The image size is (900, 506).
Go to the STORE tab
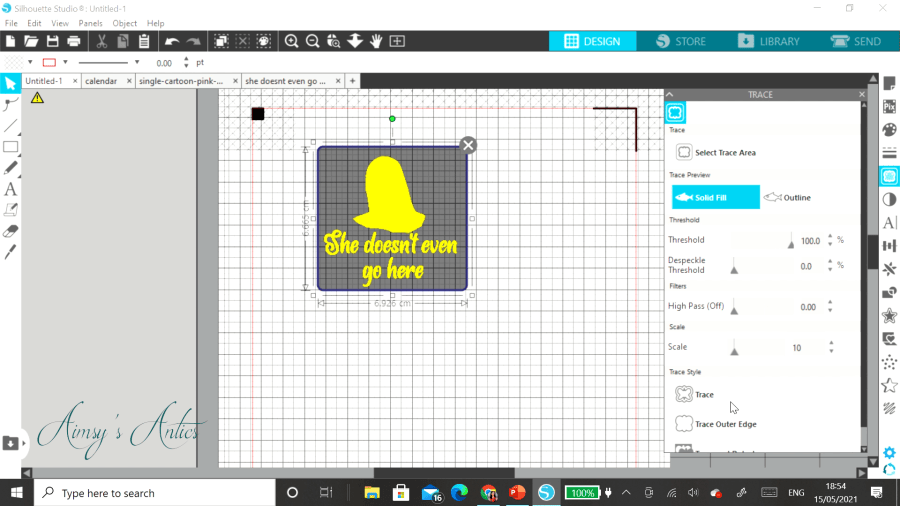(x=681, y=41)
